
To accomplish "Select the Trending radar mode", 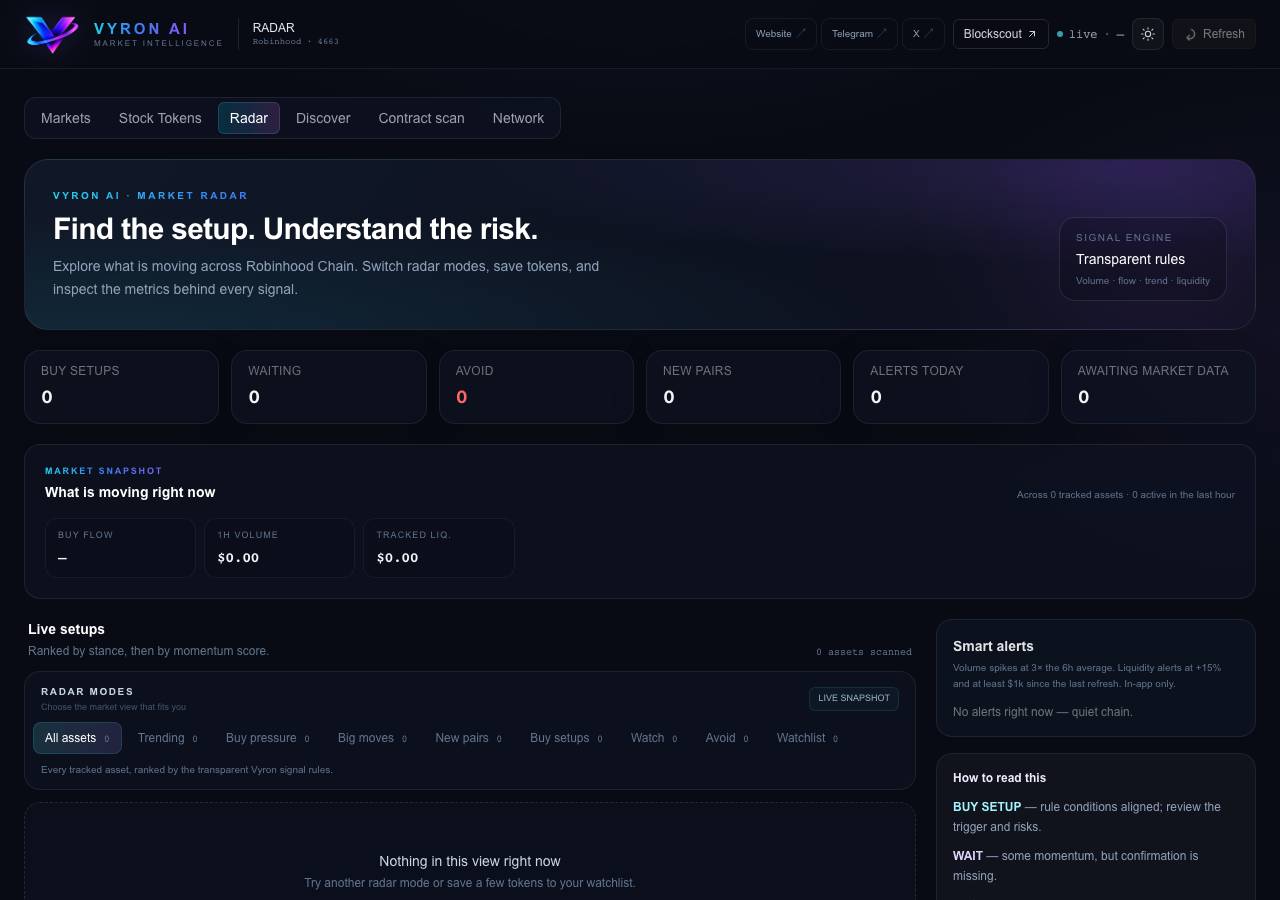I will [x=167, y=738].
